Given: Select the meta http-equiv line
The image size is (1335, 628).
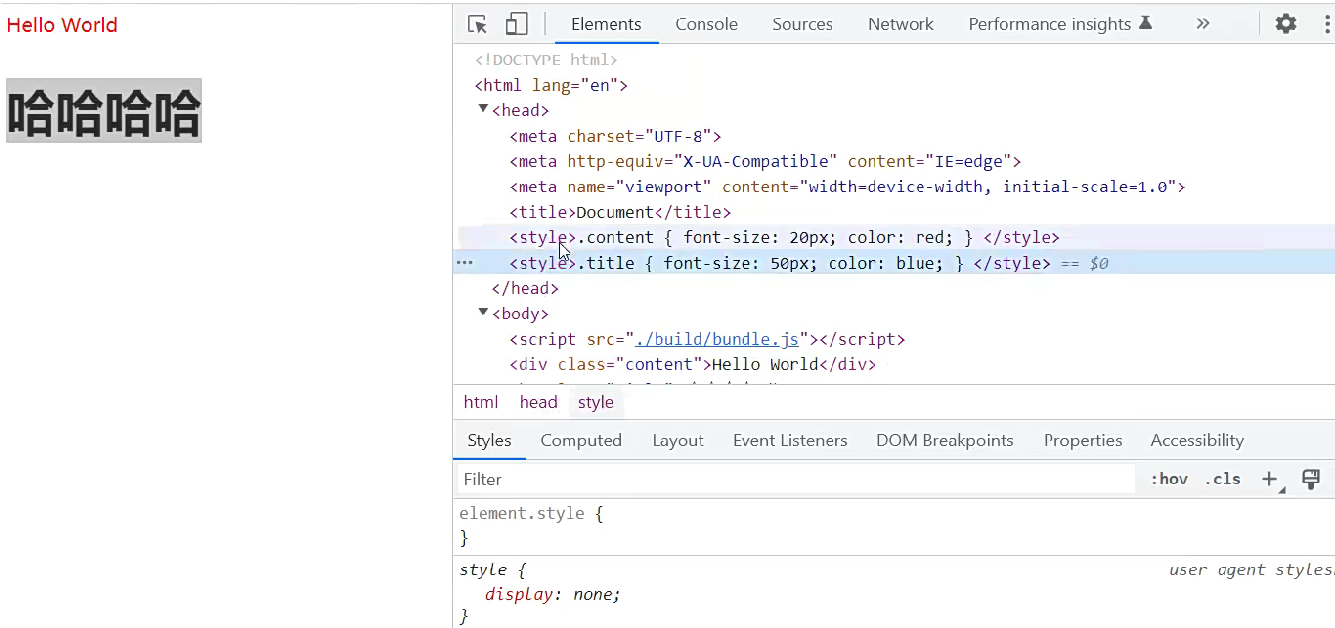Looking at the screenshot, I should coord(765,161).
